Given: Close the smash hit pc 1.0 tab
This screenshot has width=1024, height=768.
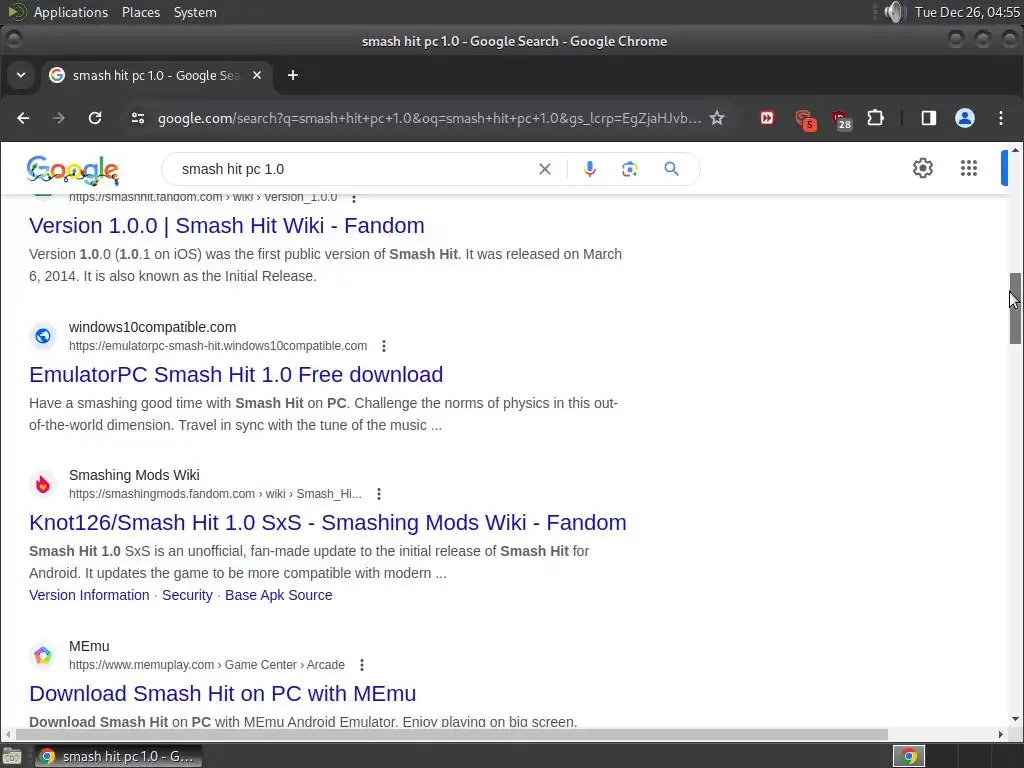Looking at the screenshot, I should (x=257, y=75).
